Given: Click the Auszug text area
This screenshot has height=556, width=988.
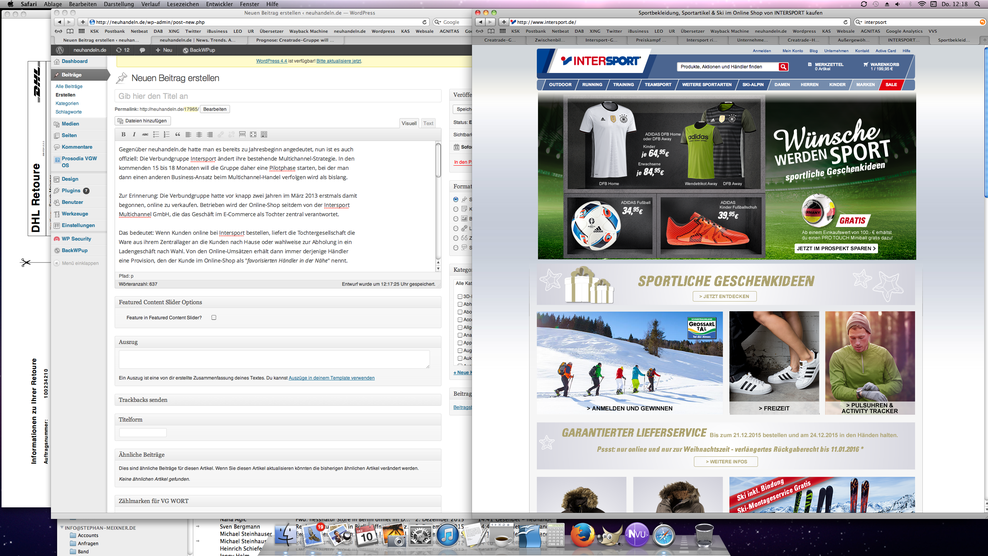Looking at the screenshot, I should [274, 359].
